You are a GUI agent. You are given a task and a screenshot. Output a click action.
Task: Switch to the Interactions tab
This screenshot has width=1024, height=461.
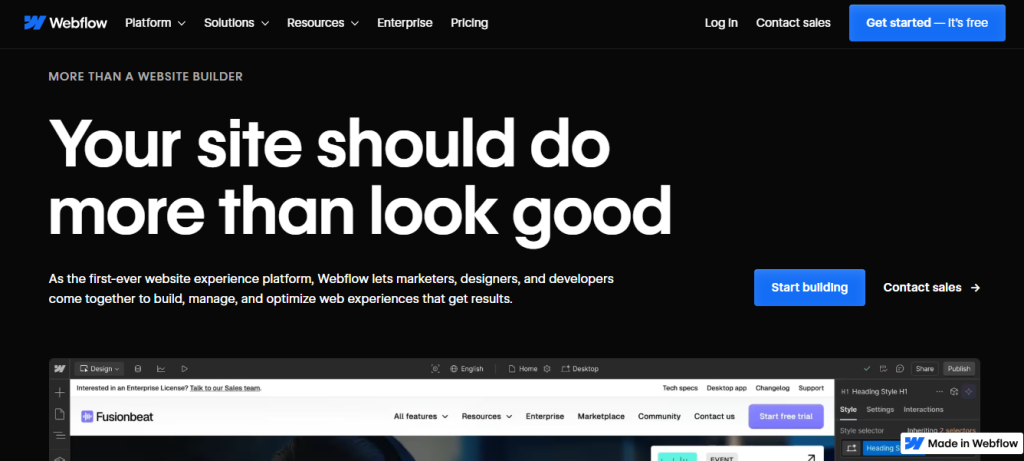923,409
